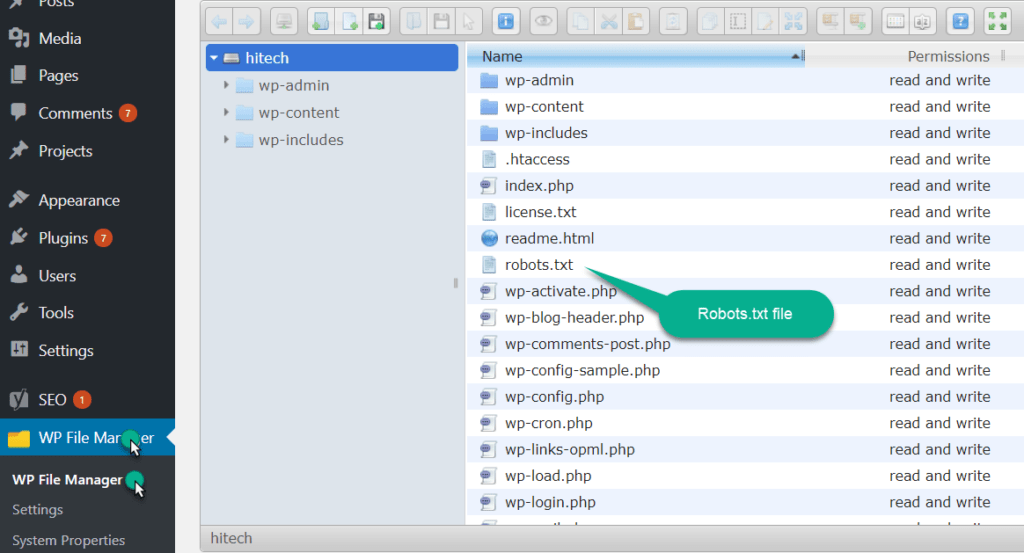This screenshot has height=553, width=1024.
Task: Click the readme.html globe file icon
Action: tap(489, 238)
